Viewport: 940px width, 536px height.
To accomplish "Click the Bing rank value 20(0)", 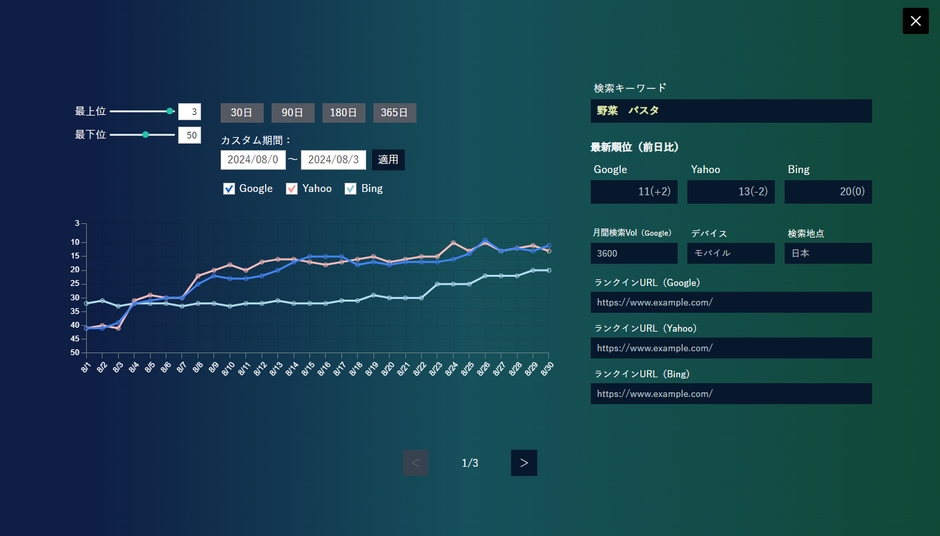I will pyautogui.click(x=828, y=192).
